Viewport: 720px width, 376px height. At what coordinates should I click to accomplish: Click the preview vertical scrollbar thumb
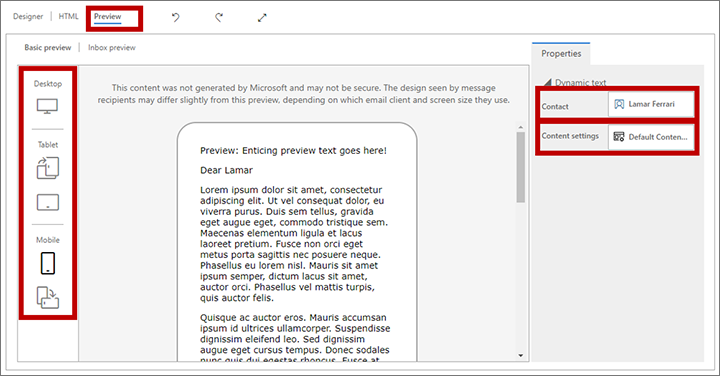tap(521, 167)
